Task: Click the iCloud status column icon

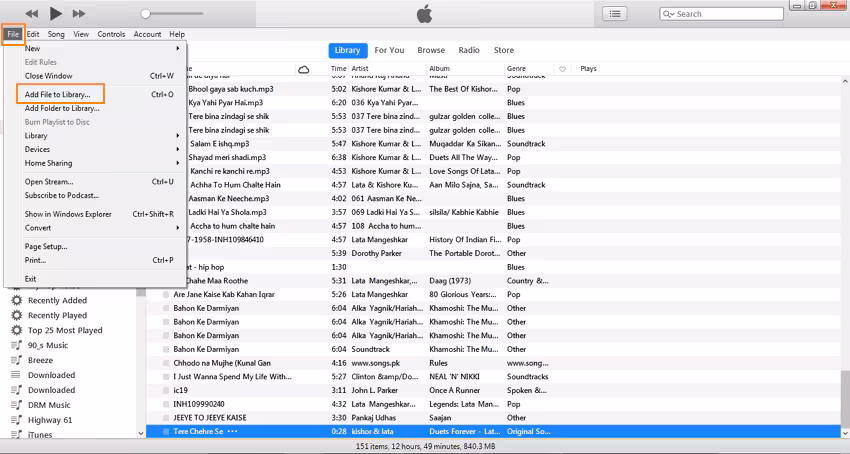Action: pos(304,69)
